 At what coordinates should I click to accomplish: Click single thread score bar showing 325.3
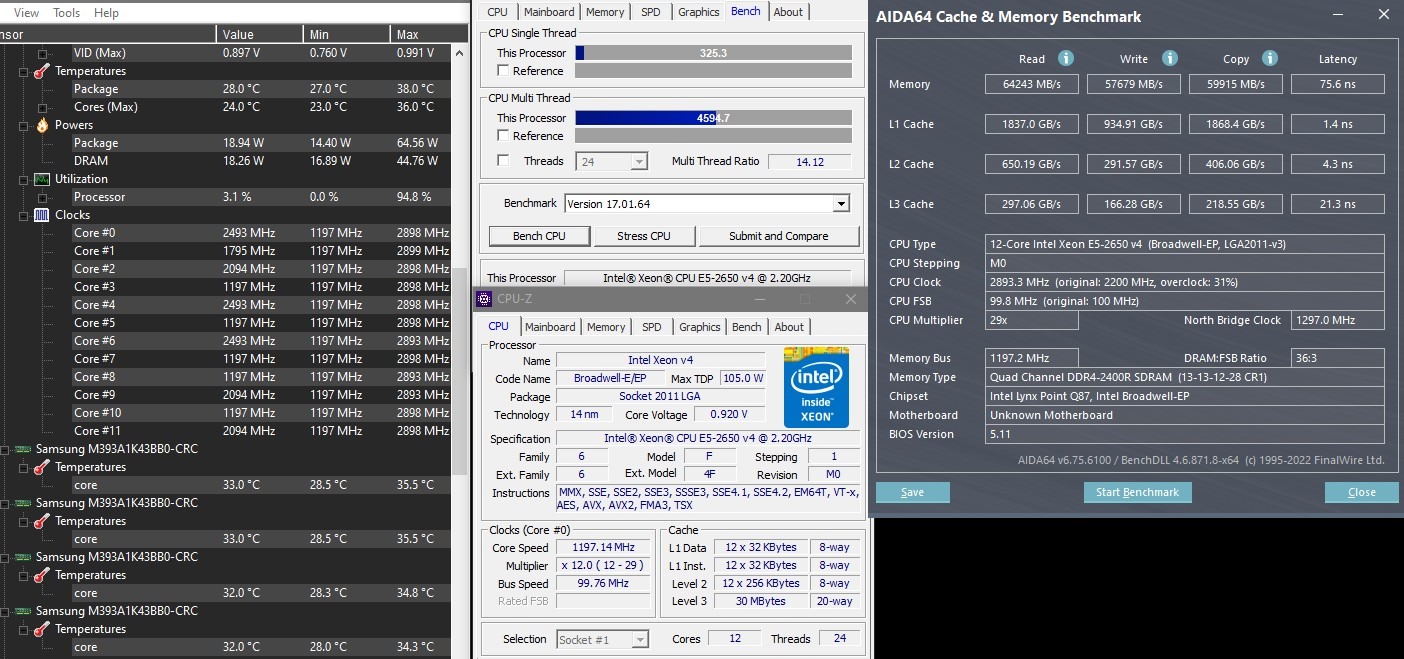pos(713,53)
